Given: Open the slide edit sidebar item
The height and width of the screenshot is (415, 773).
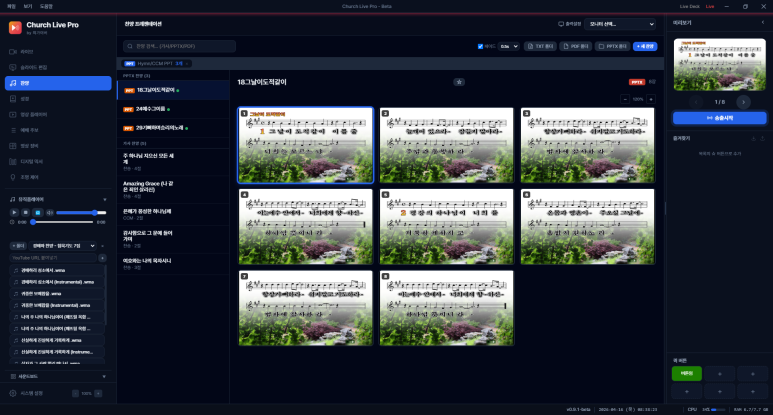Looking at the screenshot, I should tap(58, 68).
